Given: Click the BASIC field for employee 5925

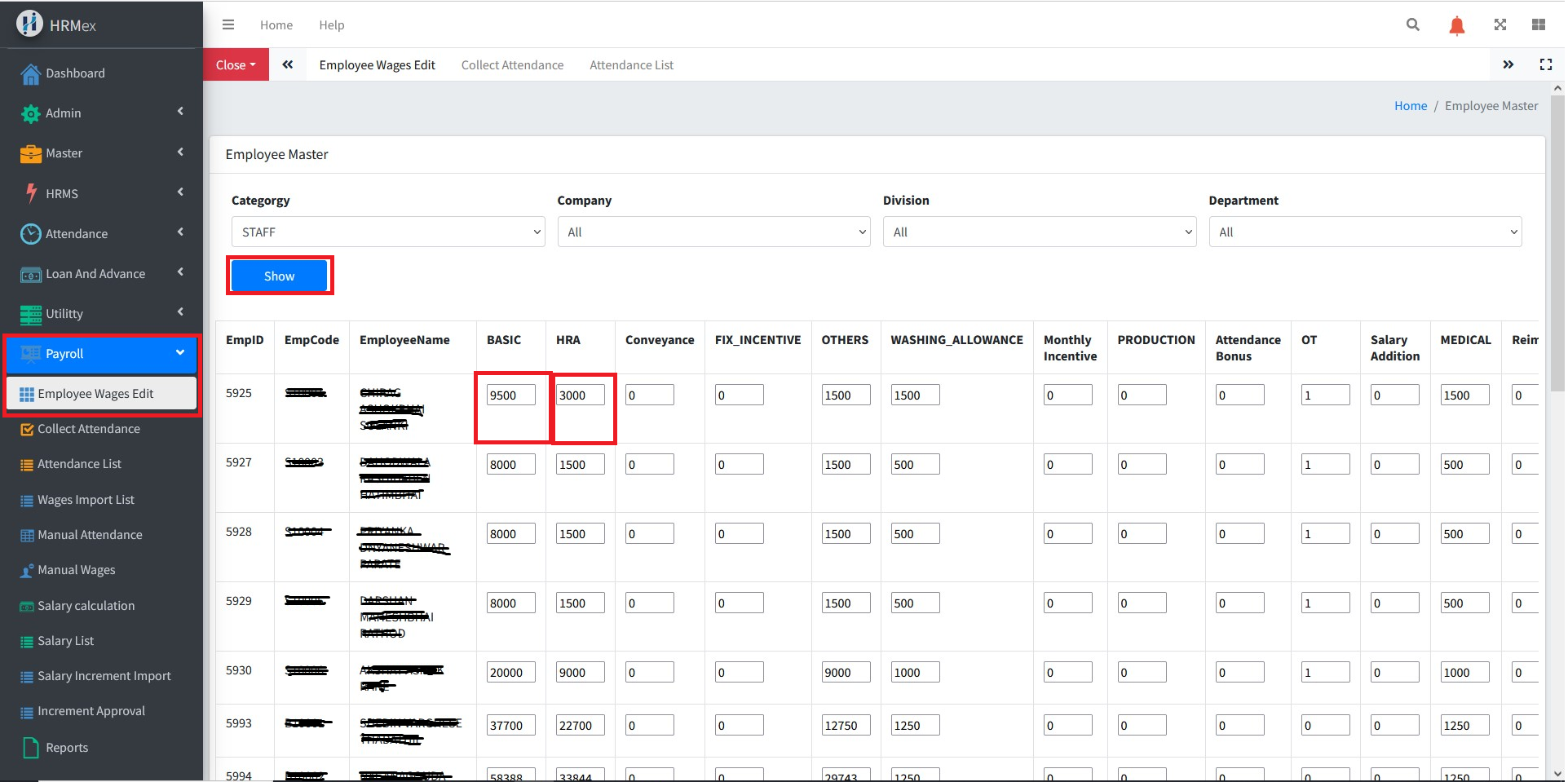Looking at the screenshot, I should (x=510, y=395).
